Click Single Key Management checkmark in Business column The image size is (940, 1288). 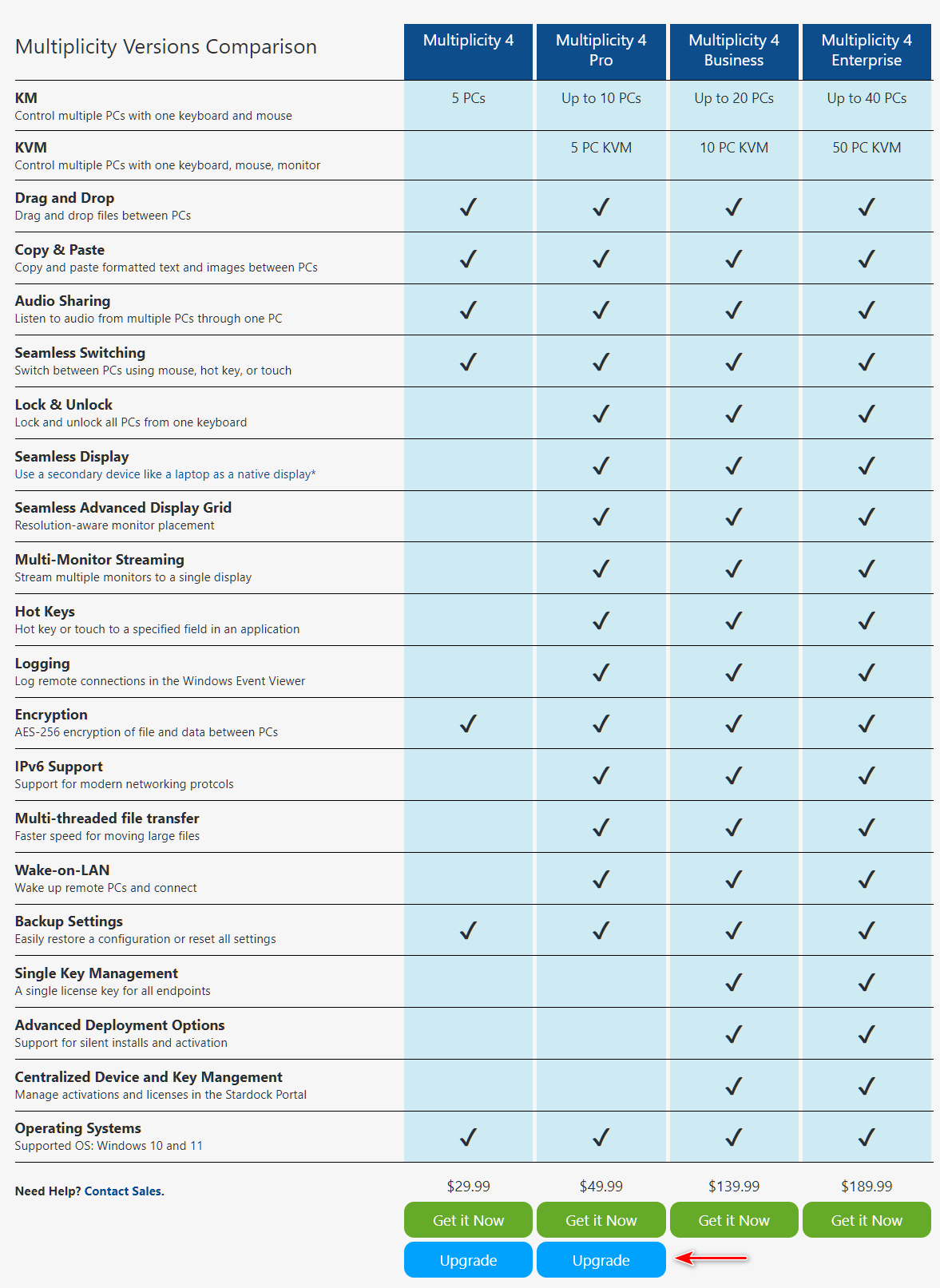pyautogui.click(x=733, y=982)
